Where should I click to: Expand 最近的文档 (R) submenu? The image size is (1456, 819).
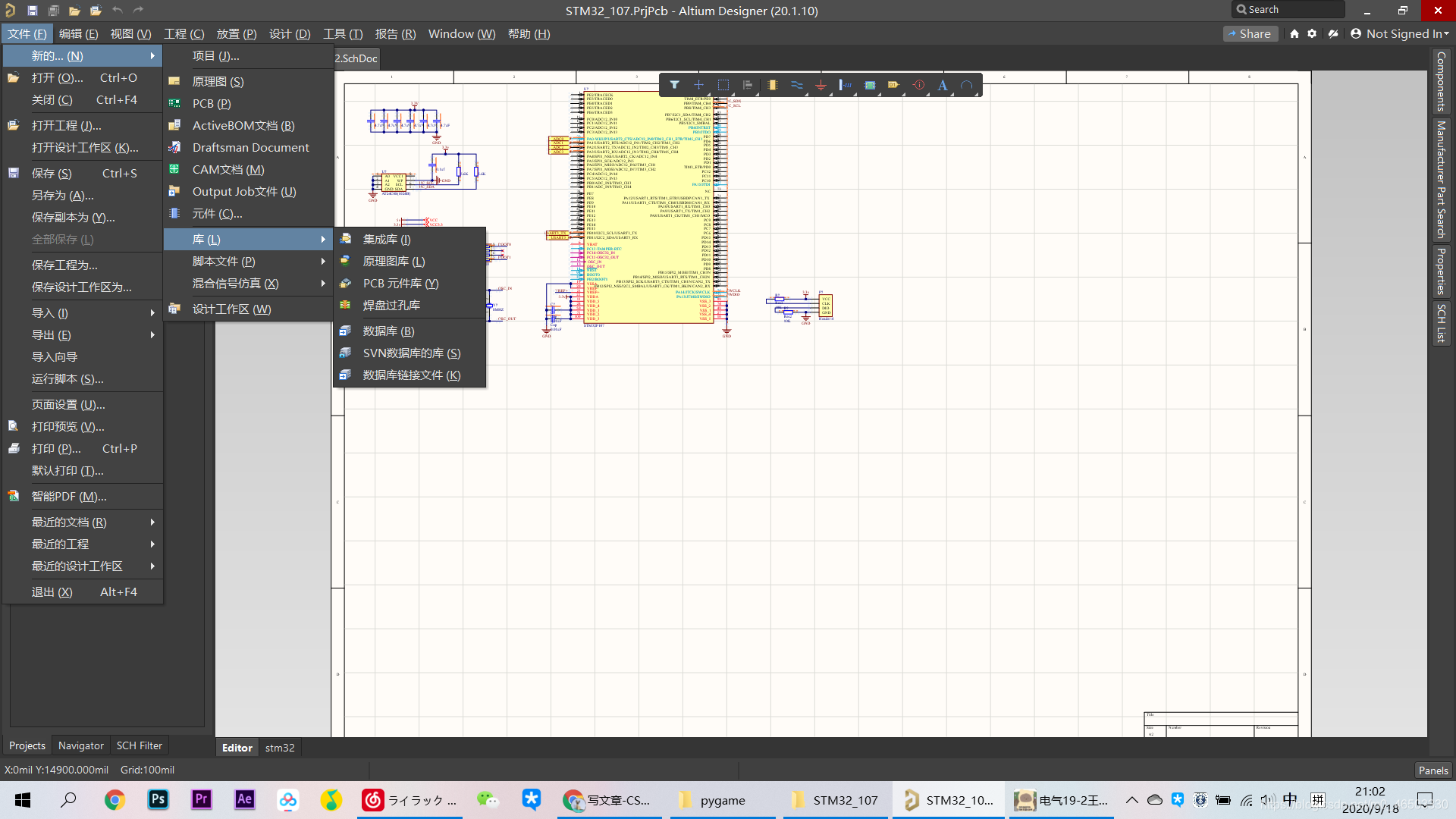coord(83,522)
